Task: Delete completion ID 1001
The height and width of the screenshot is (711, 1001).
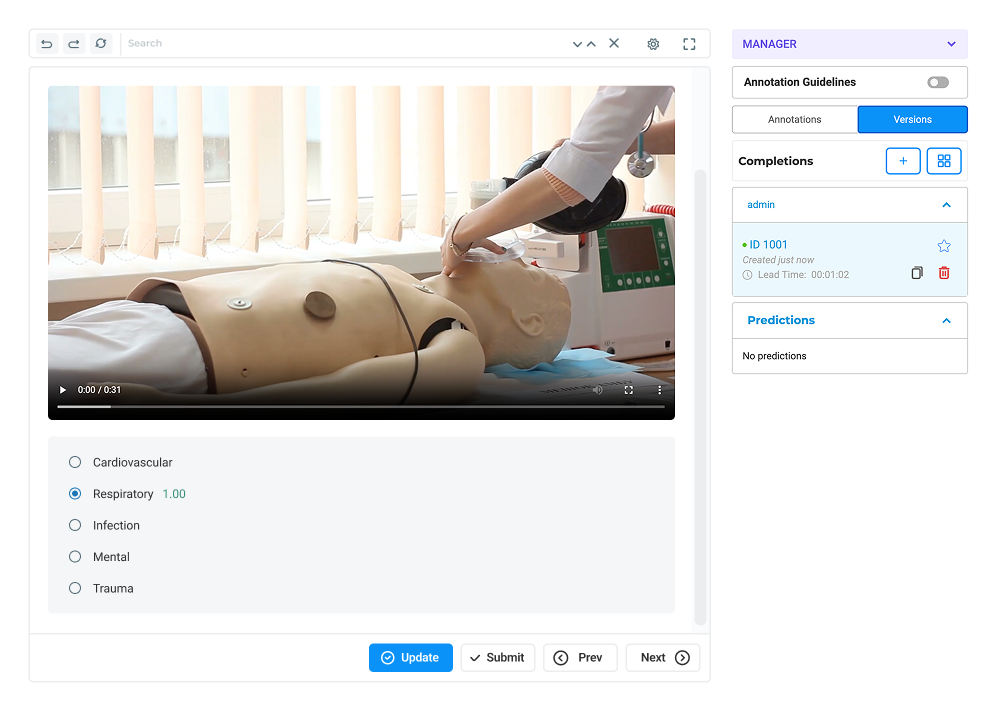Action: point(944,273)
